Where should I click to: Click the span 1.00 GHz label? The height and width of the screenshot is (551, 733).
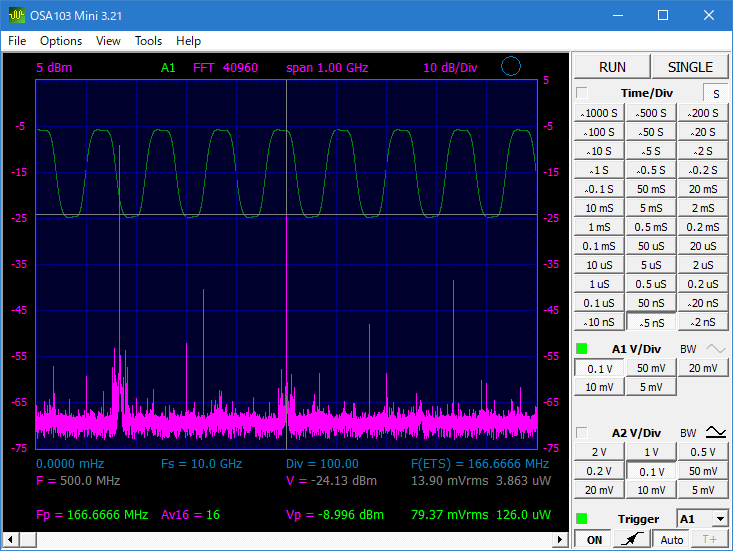click(327, 68)
